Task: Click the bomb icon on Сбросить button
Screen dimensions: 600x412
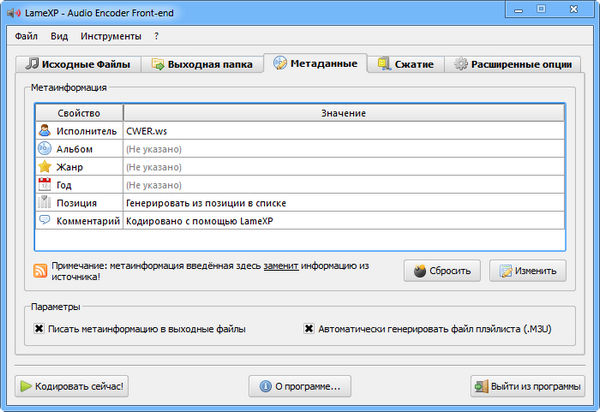Action: [420, 271]
